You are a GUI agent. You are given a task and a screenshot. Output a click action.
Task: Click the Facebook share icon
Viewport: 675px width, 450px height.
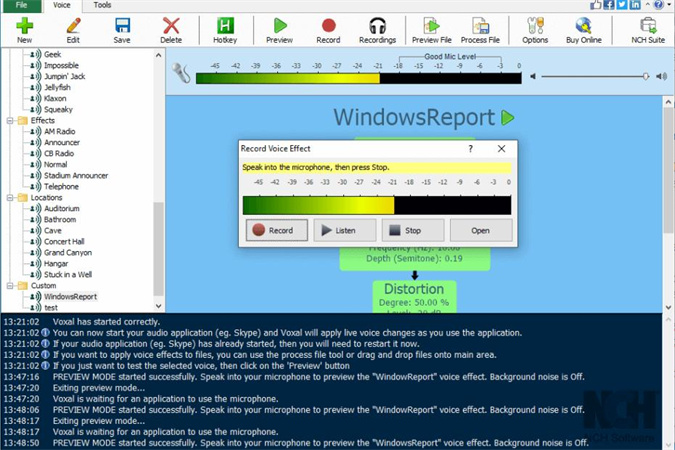coord(609,5)
